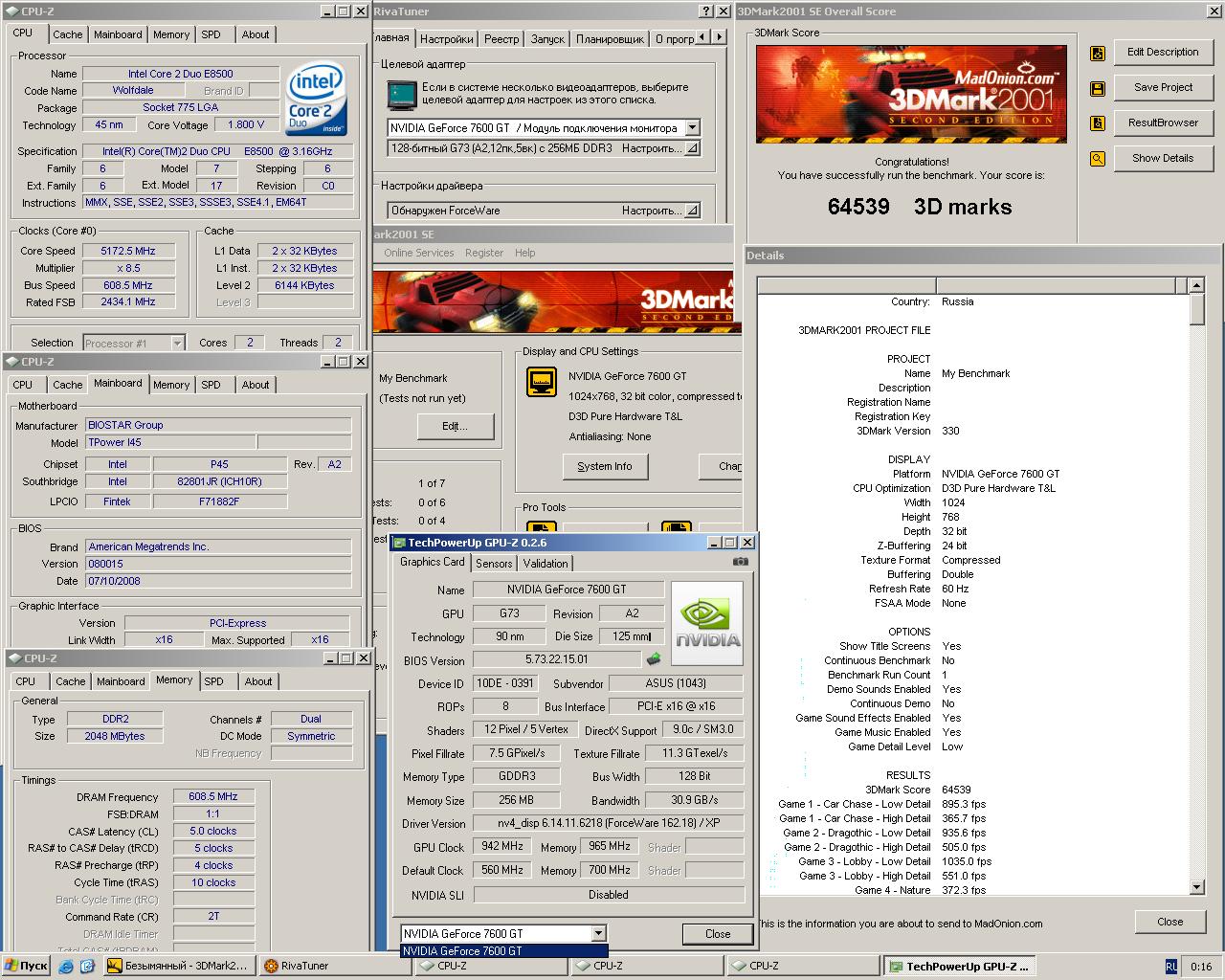Expand Настроить next to ForceWare detected row

point(693,211)
